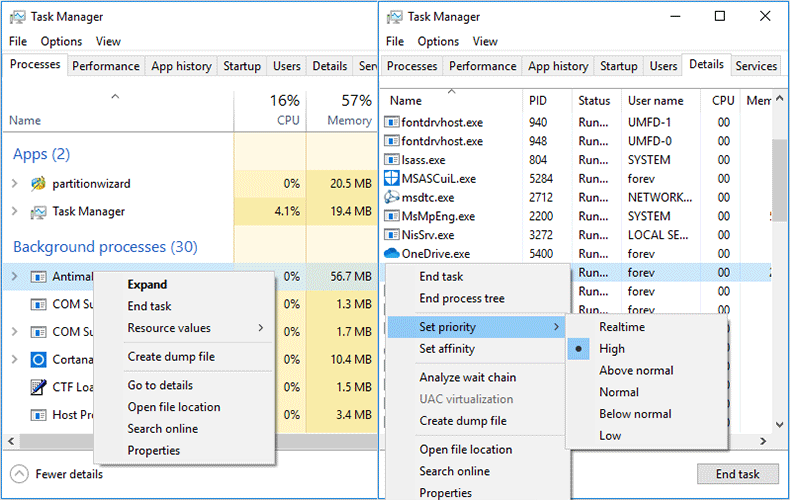790x500 pixels.
Task: Set priority to Above normal
Action: (x=636, y=370)
